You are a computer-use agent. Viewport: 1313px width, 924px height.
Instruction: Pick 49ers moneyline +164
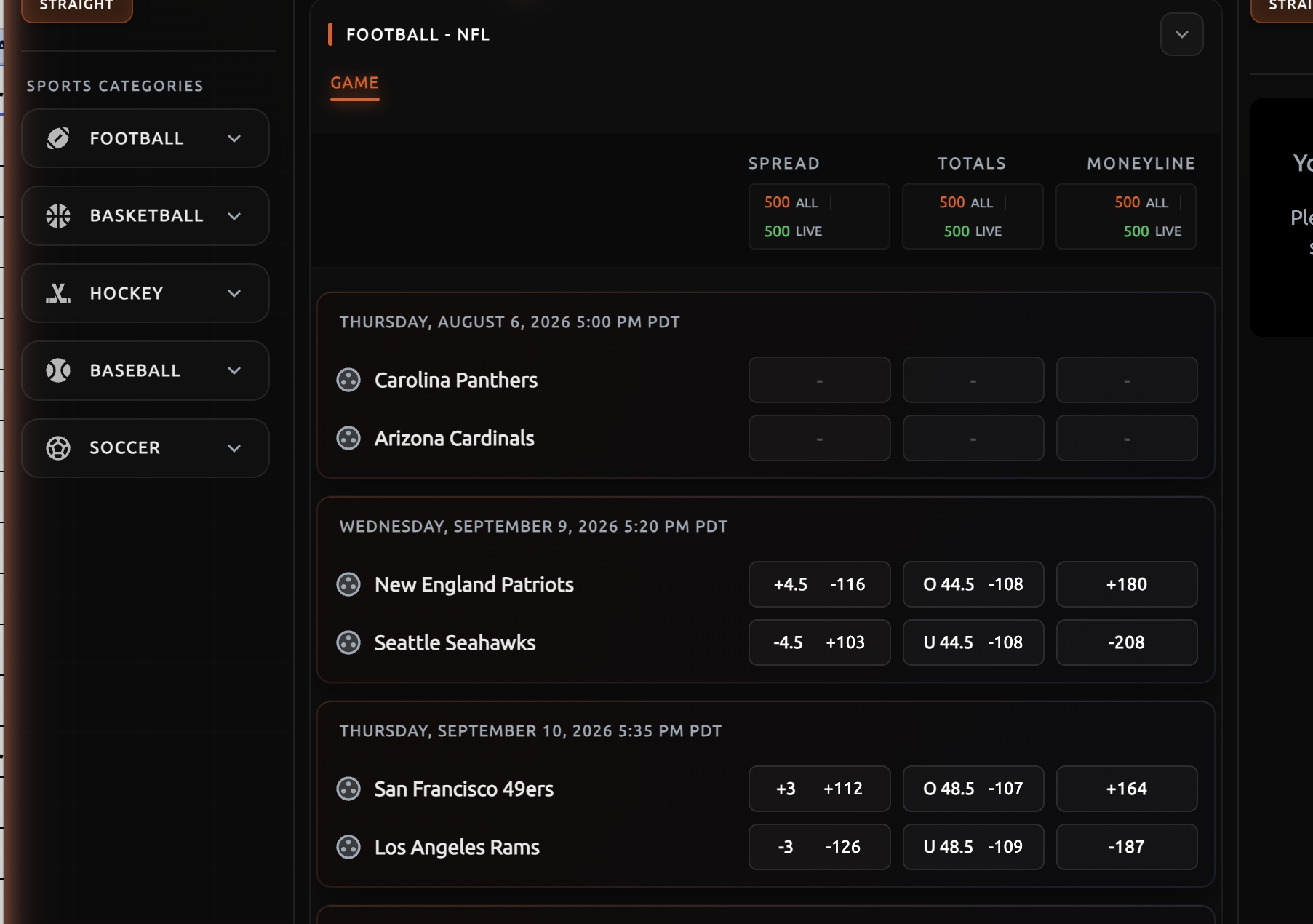point(1127,789)
